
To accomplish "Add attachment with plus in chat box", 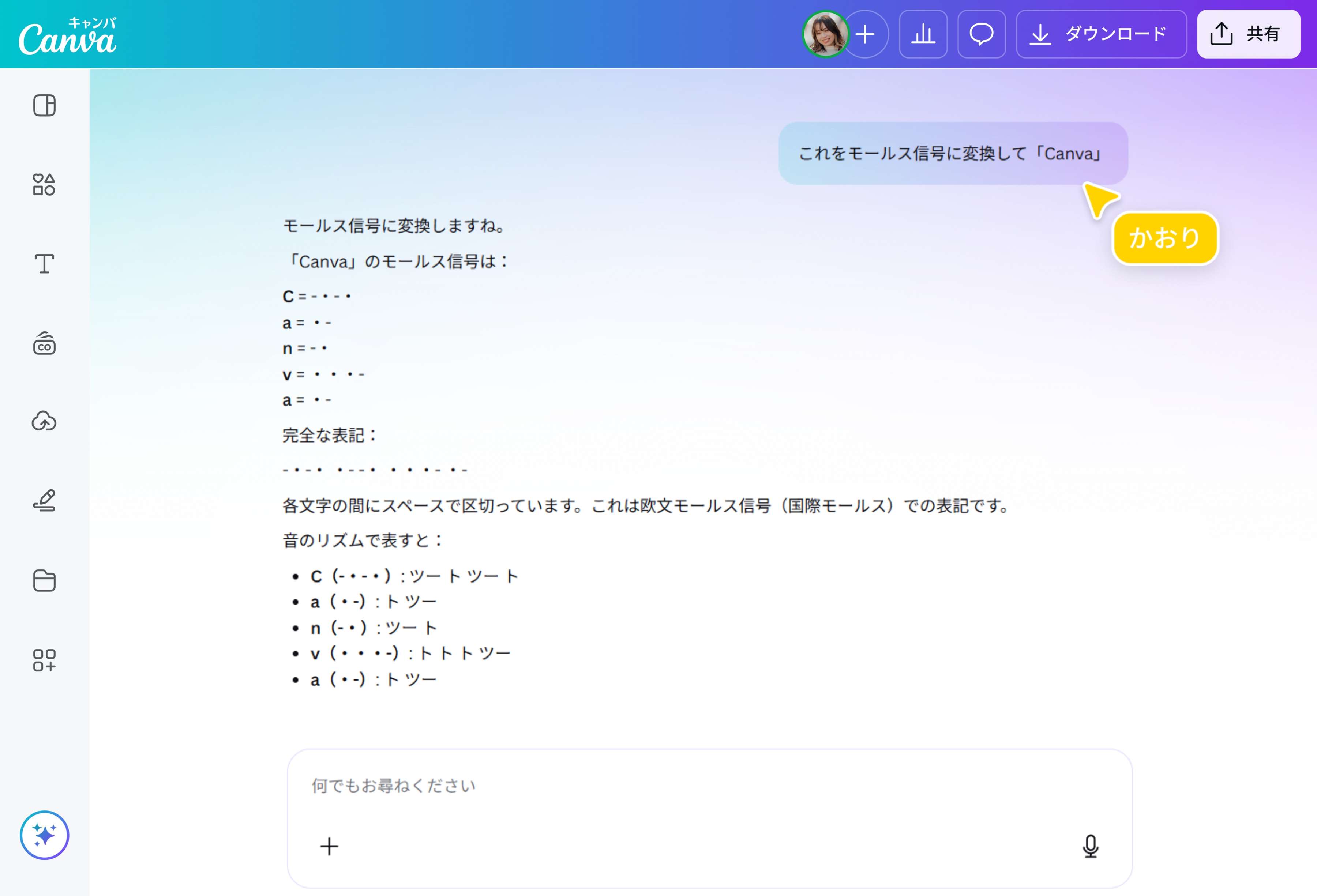I will pyautogui.click(x=329, y=846).
